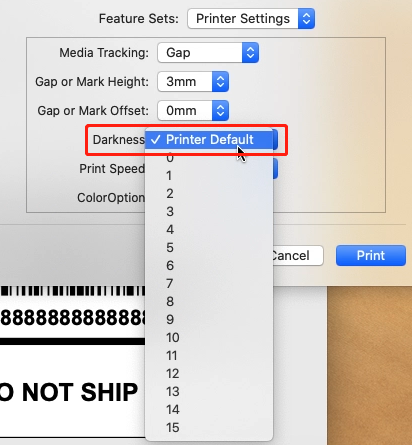The width and height of the screenshot is (412, 445).
Task: Click the 3mm stepper arrows icon
Action: [x=220, y=82]
